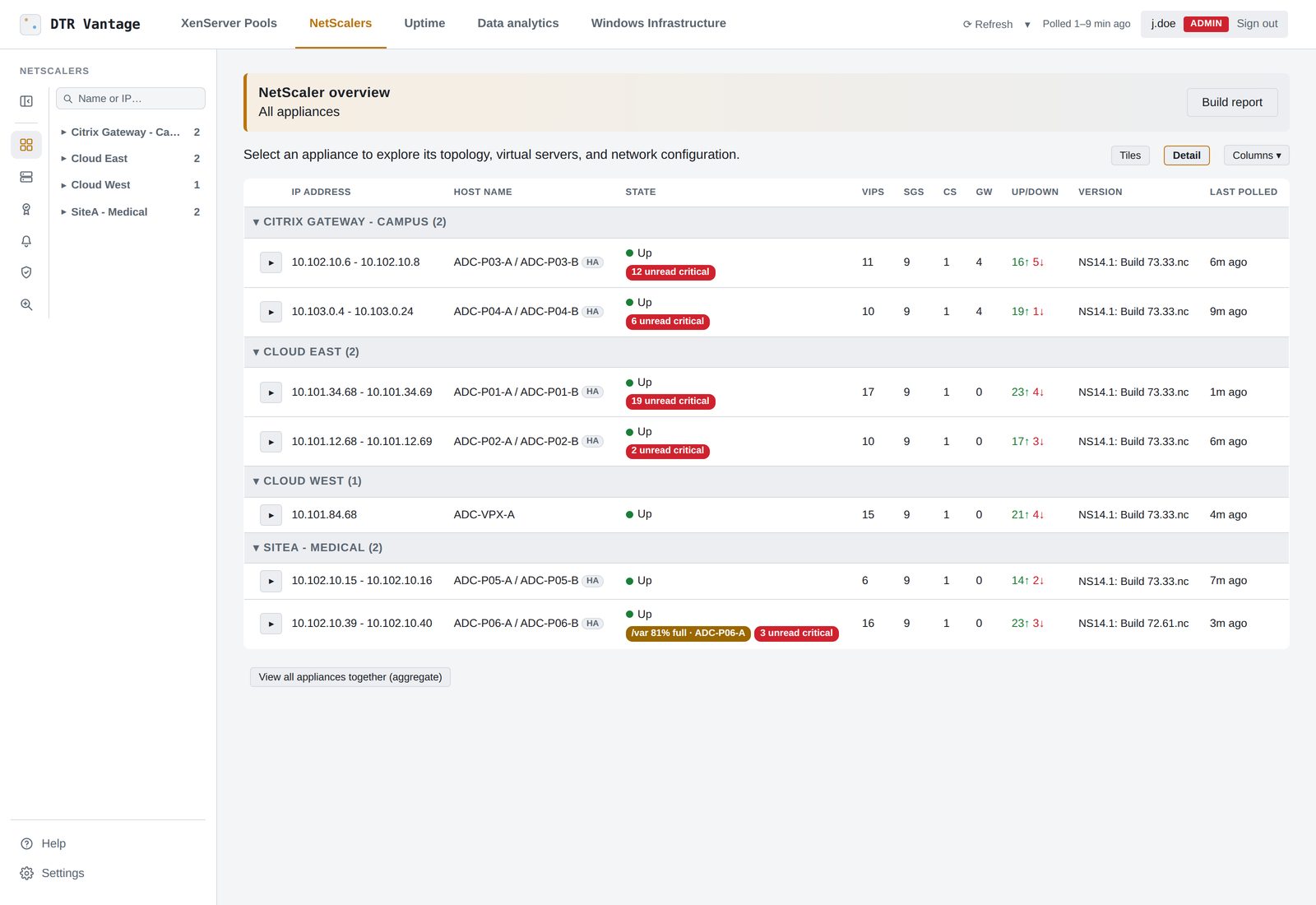The image size is (1316, 905).
Task: Select the NetScalers tab
Action: point(341,23)
